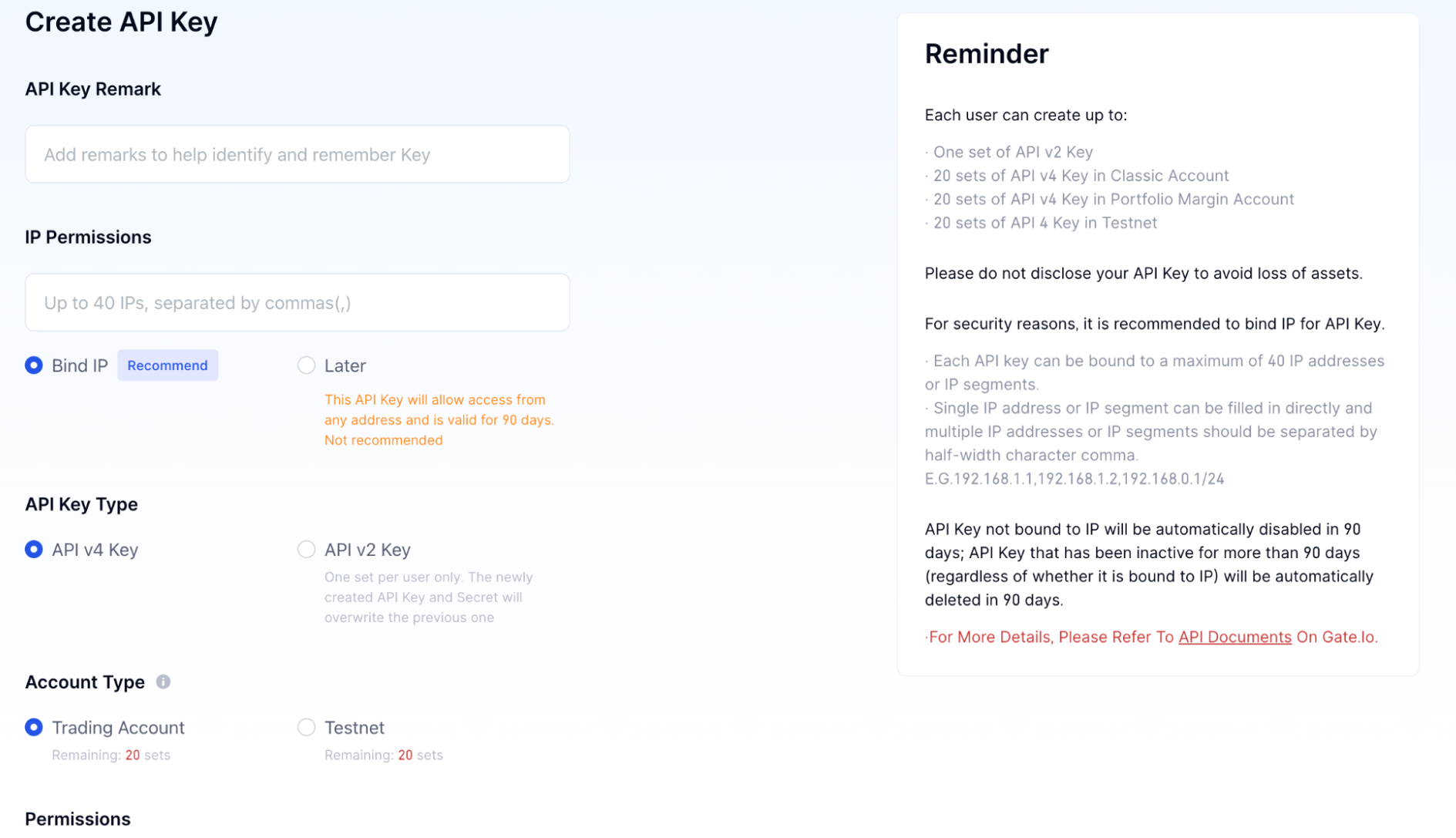The width and height of the screenshot is (1456, 838).
Task: Click the API Key Type heading
Action: [81, 503]
